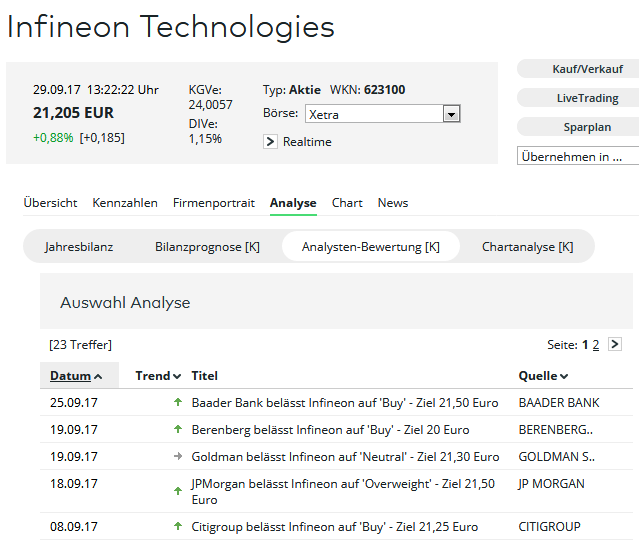Select the Chartanalyse [K] sub-tab
The width and height of the screenshot is (639, 546).
pyautogui.click(x=527, y=247)
